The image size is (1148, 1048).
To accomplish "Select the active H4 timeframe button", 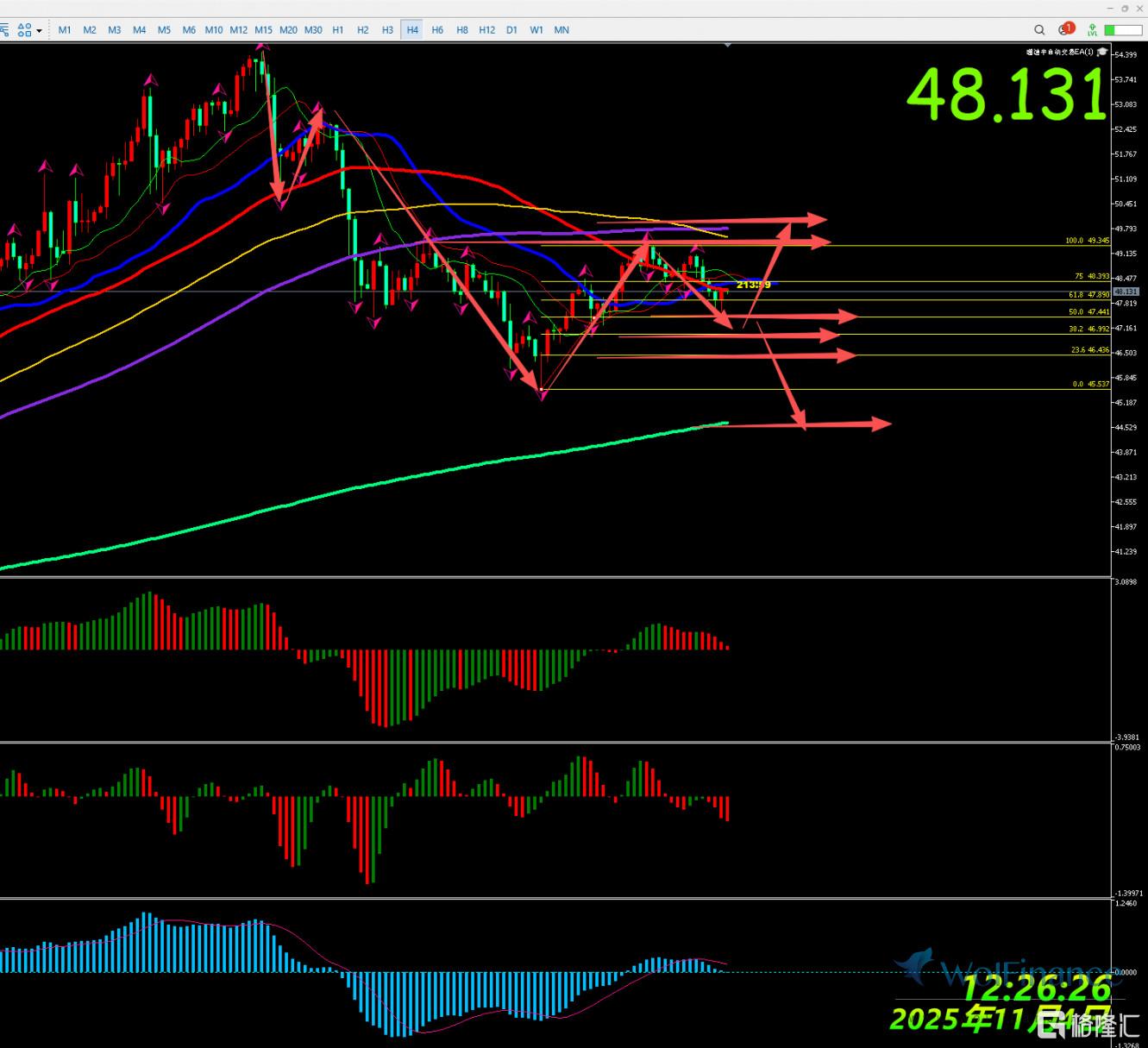I will 412,30.
